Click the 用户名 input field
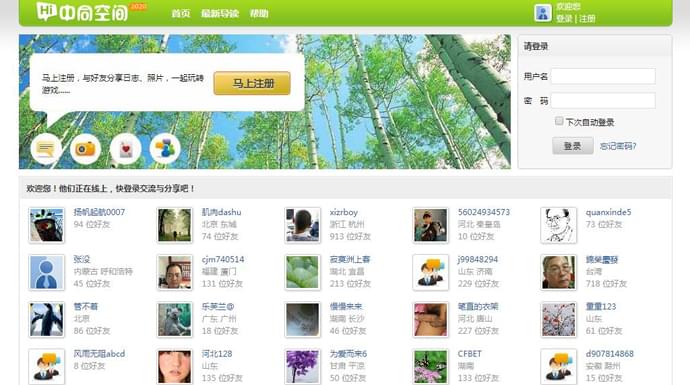 pyautogui.click(x=603, y=76)
